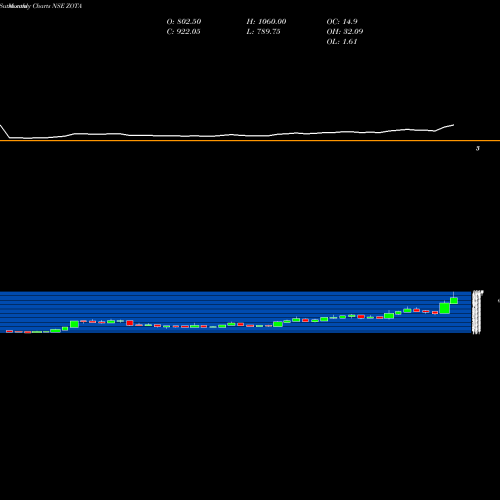Click the tall green candlestick second from the right

(x=445, y=308)
